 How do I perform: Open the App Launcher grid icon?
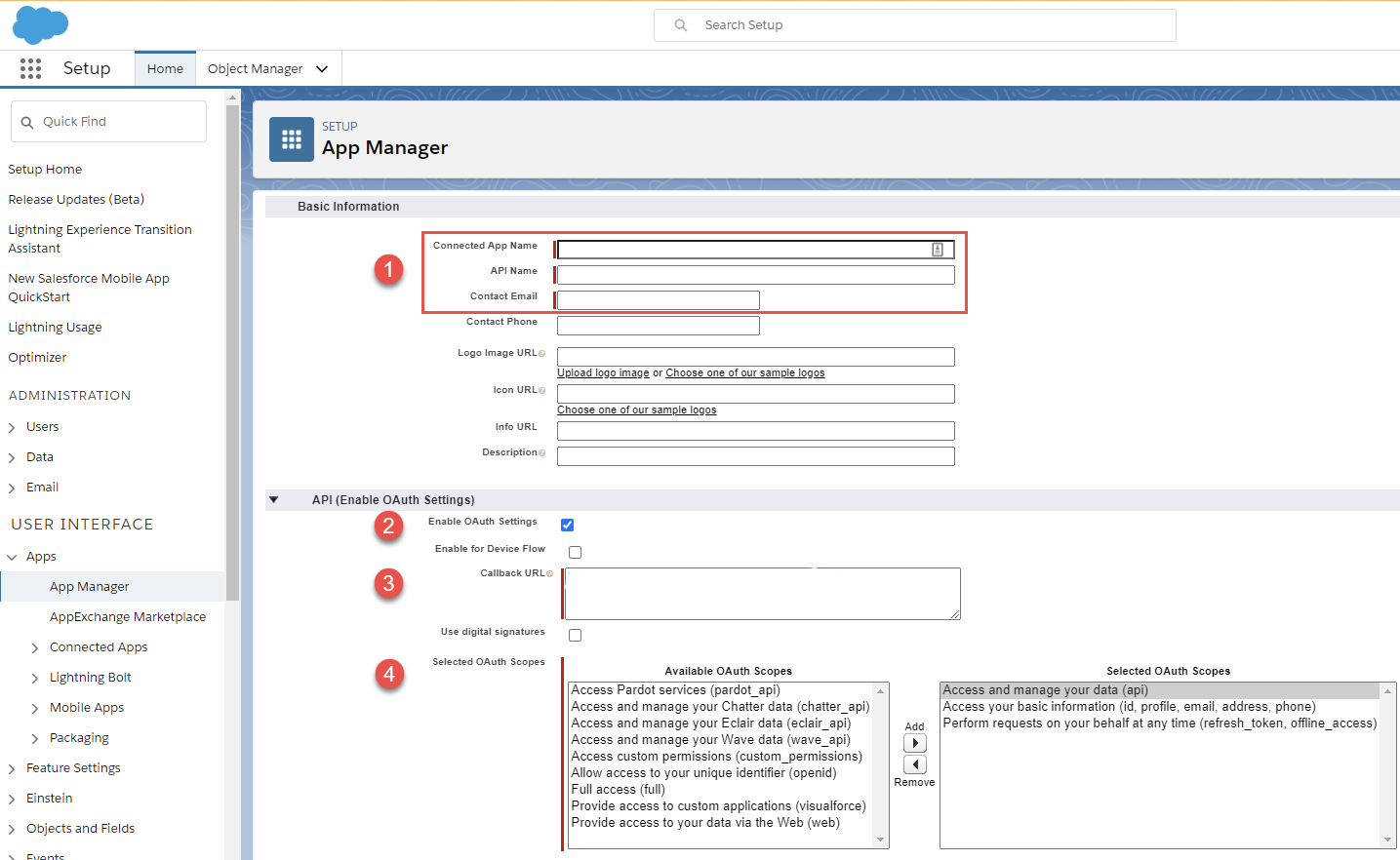click(x=30, y=68)
